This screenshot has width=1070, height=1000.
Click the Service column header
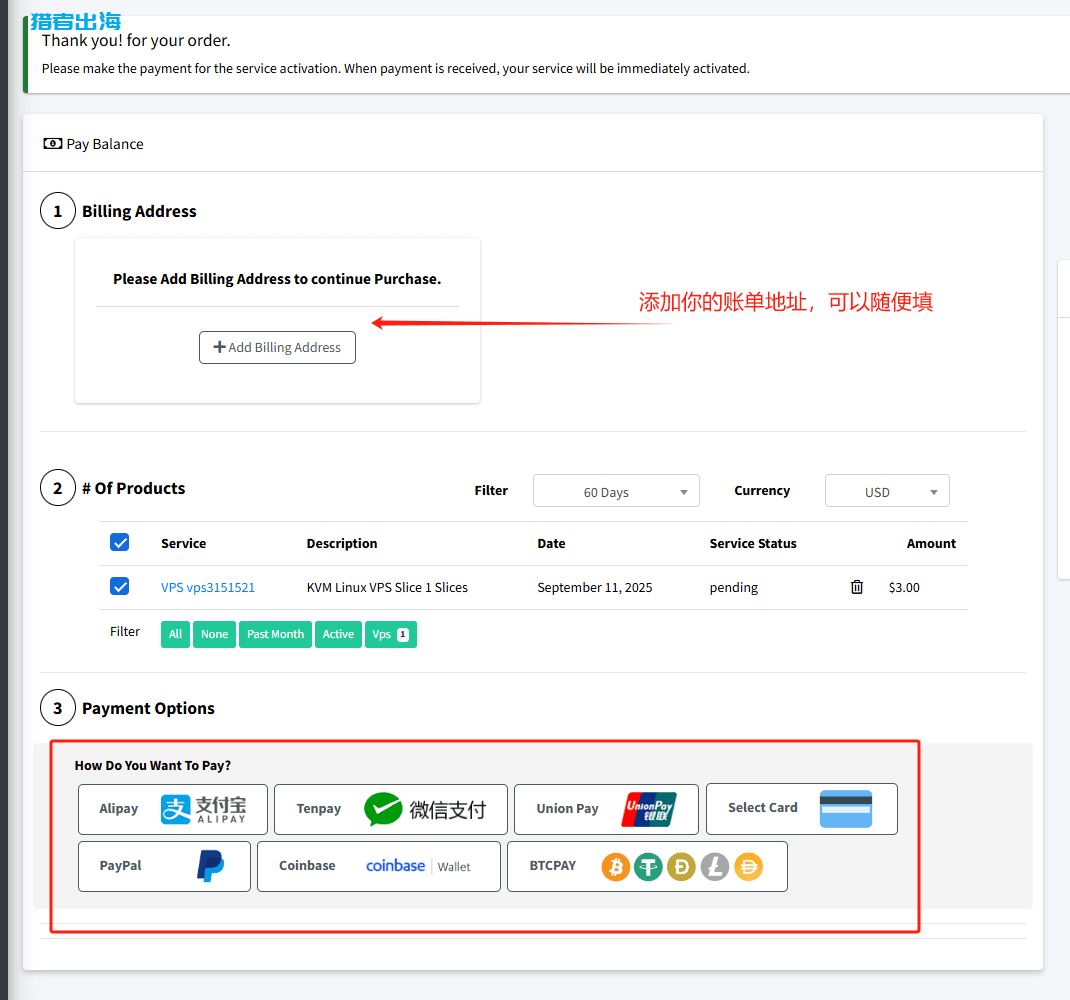click(x=184, y=543)
